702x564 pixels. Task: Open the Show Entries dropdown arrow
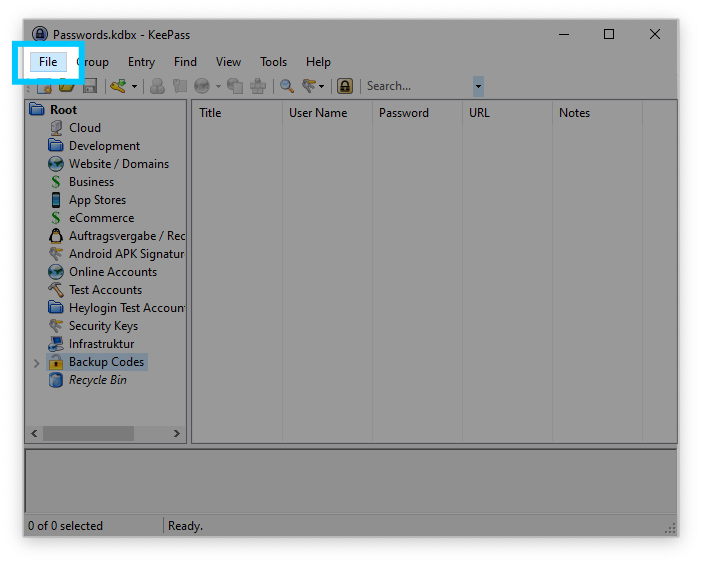(321, 86)
